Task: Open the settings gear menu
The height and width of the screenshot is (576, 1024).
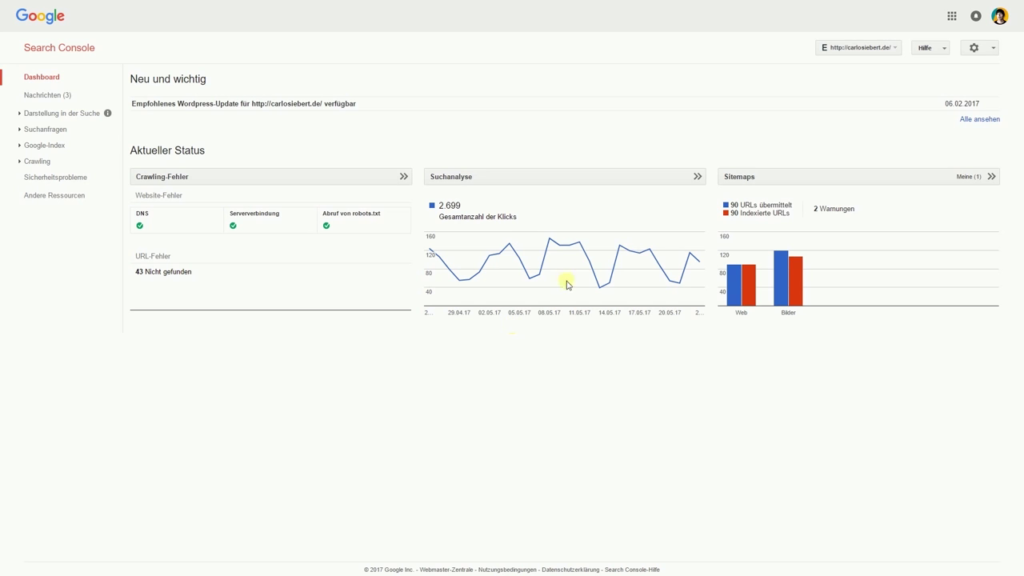Action: [979, 48]
